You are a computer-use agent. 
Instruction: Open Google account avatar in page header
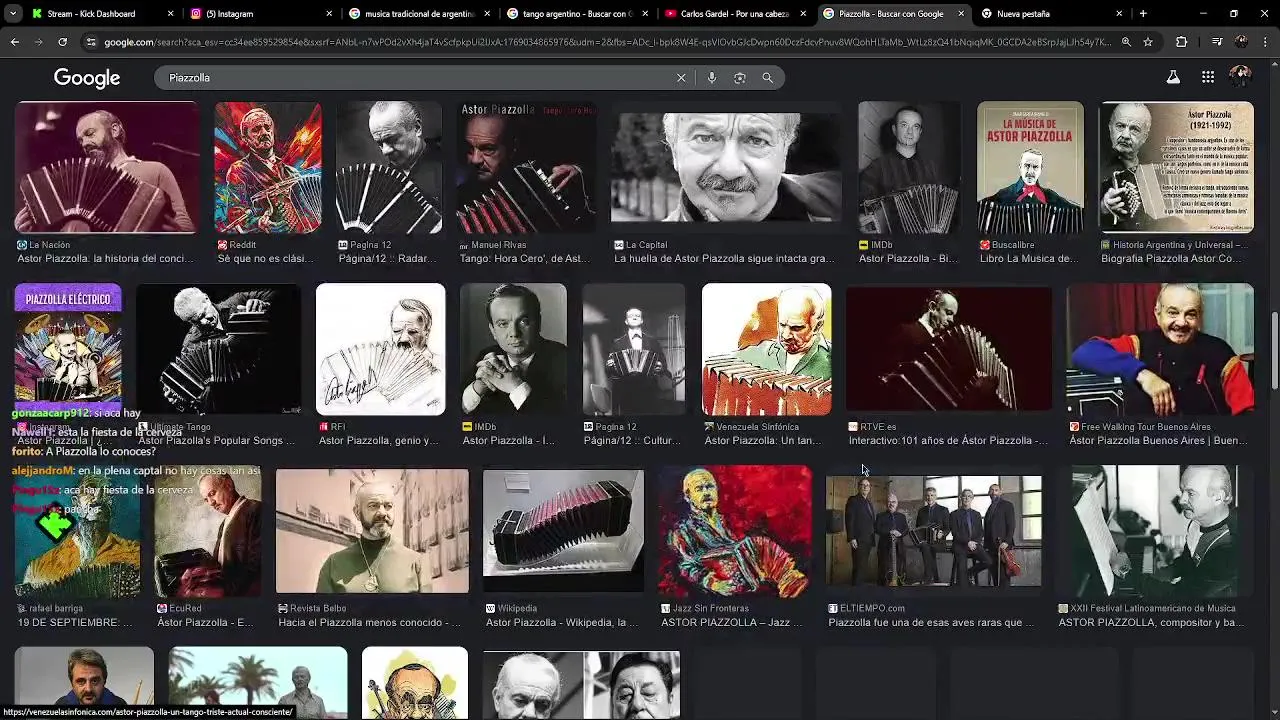click(1240, 77)
